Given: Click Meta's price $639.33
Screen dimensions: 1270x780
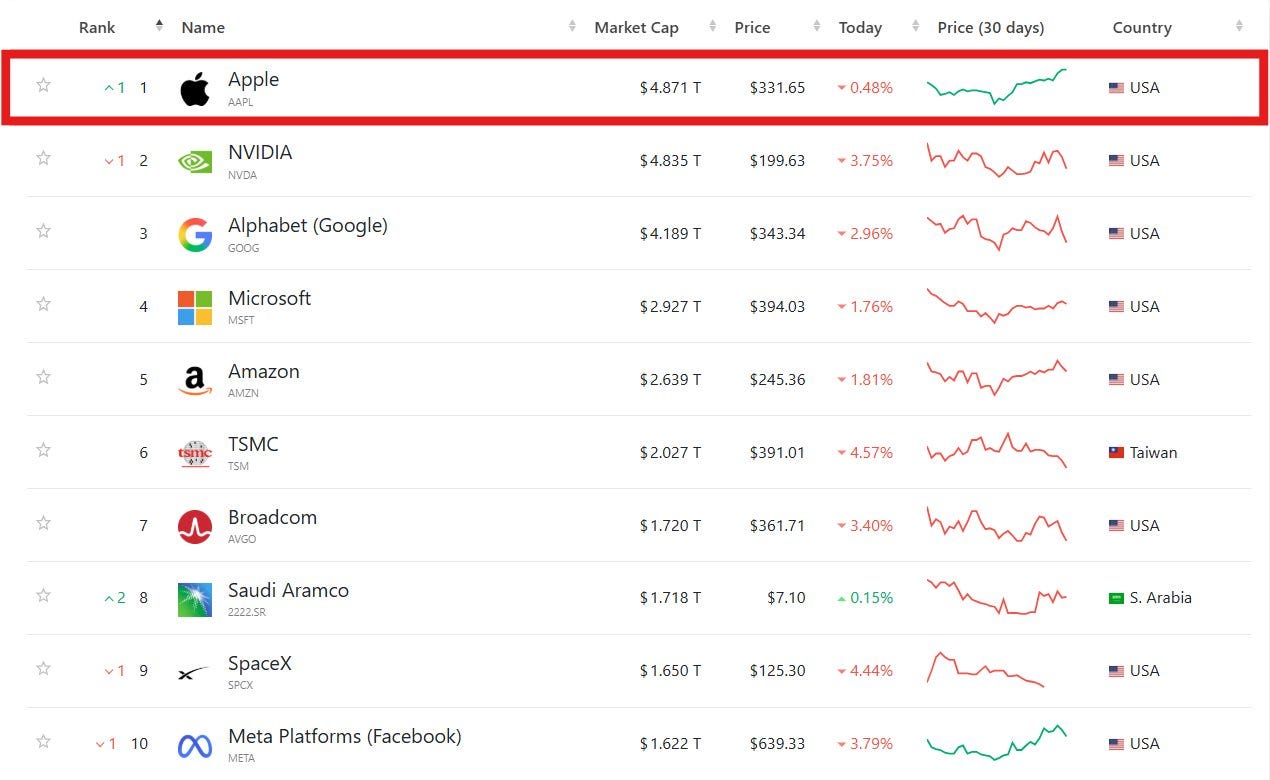Looking at the screenshot, I should pos(777,745).
